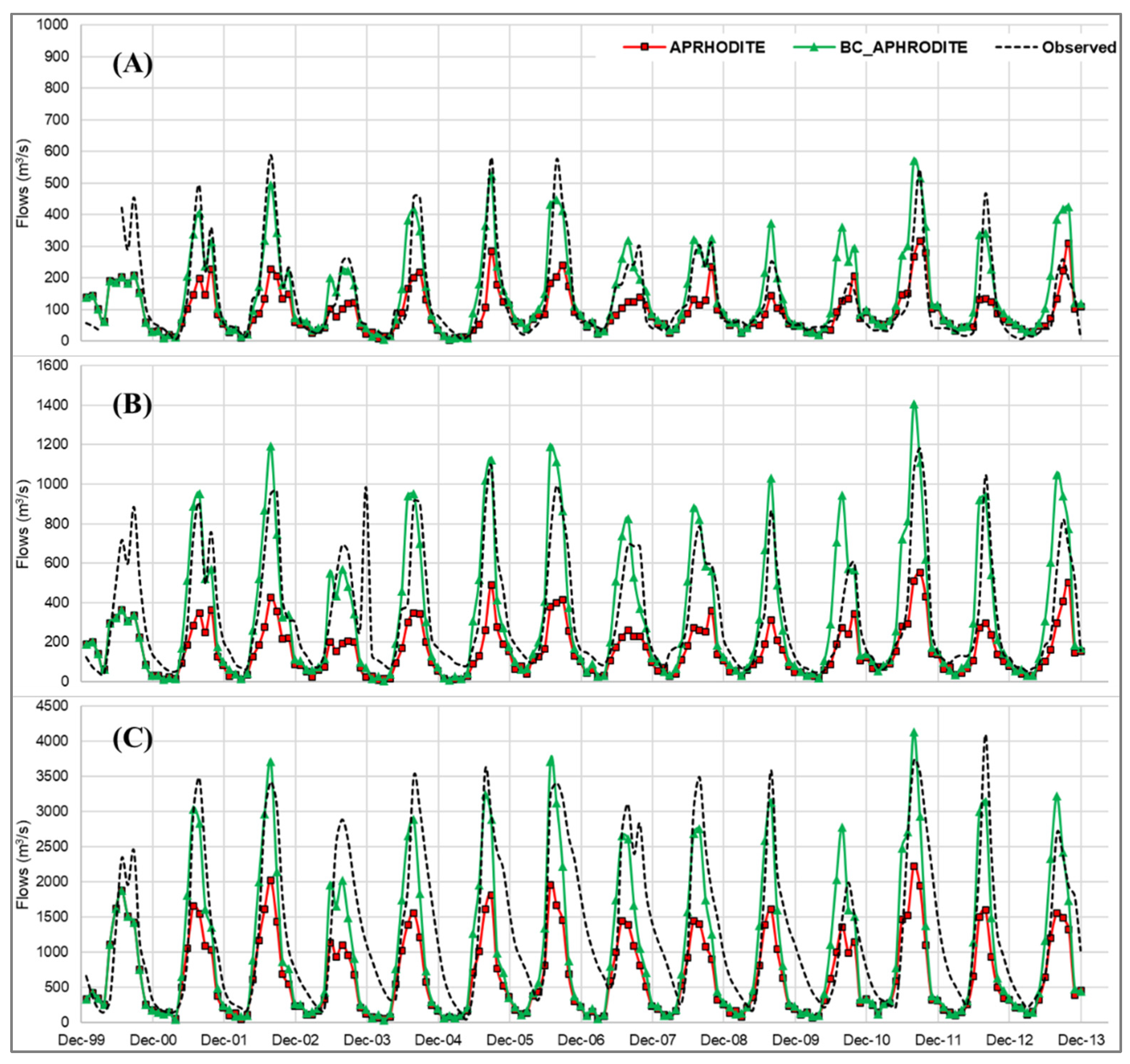Image resolution: width=1130 pixels, height=1064 pixels.
Task: Click the APRHODITE legend label
Action: tap(717, 48)
